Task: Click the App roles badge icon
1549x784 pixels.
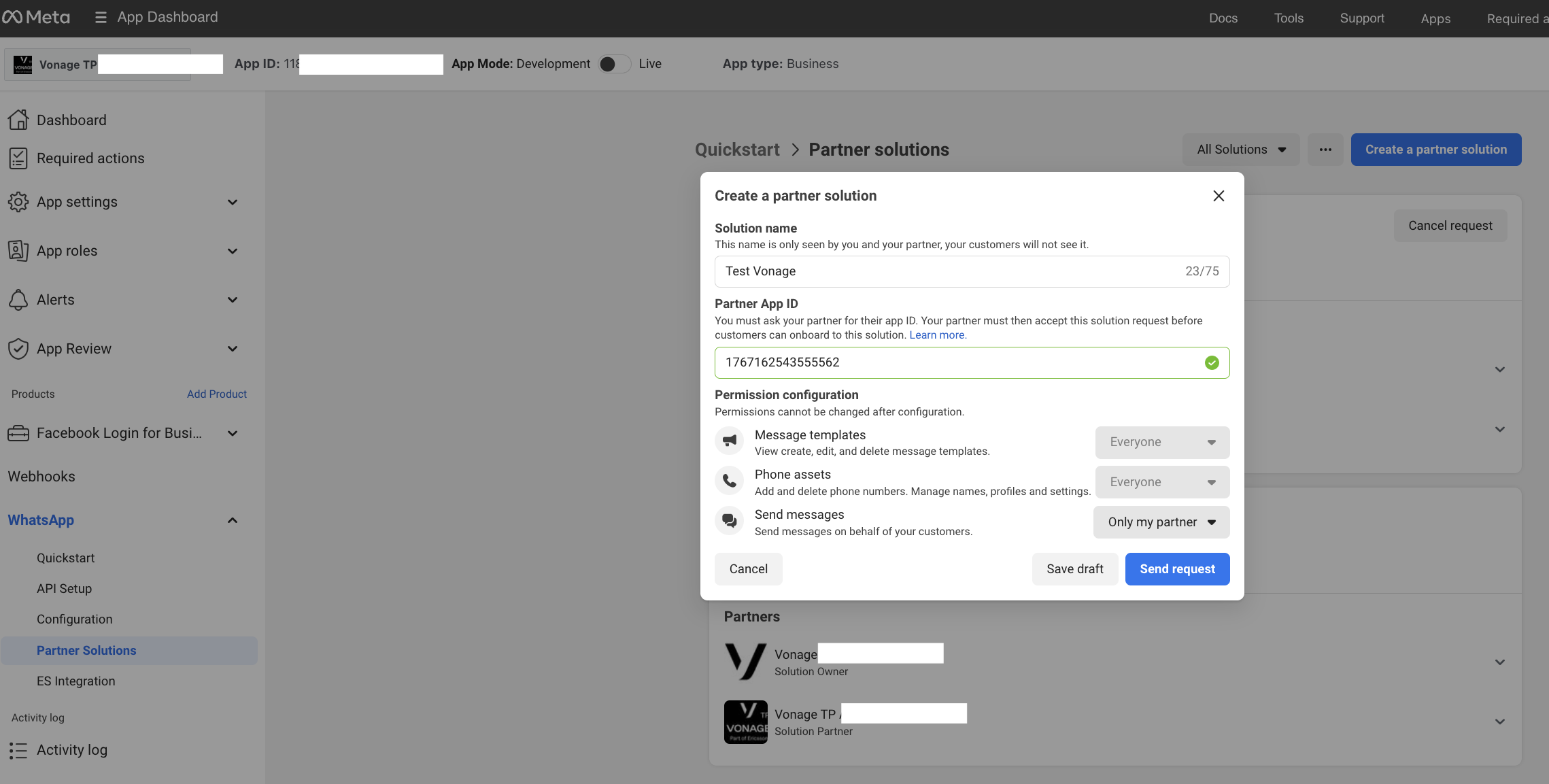Action: (18, 251)
